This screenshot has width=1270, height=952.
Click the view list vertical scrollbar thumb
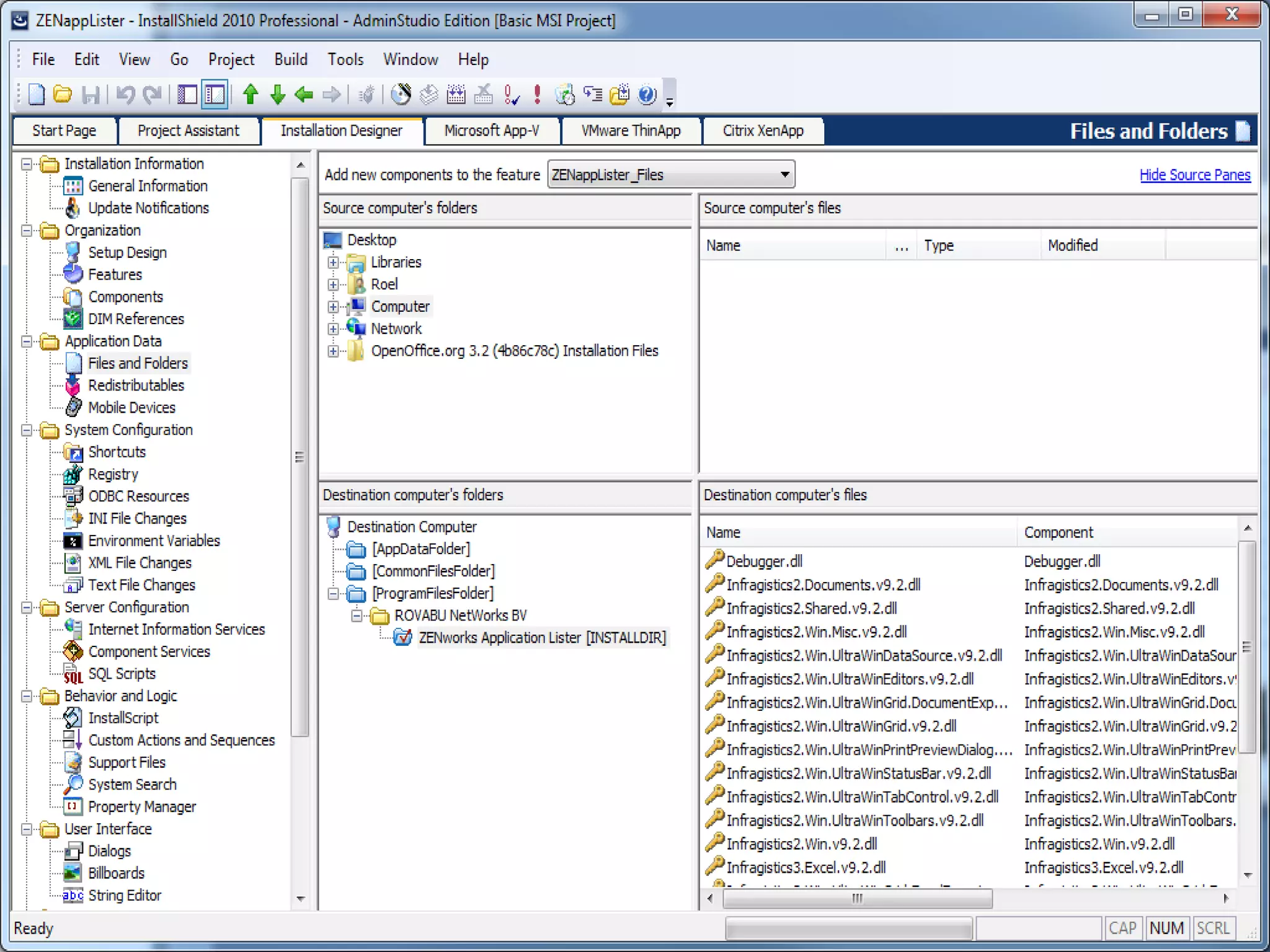[x=300, y=457]
